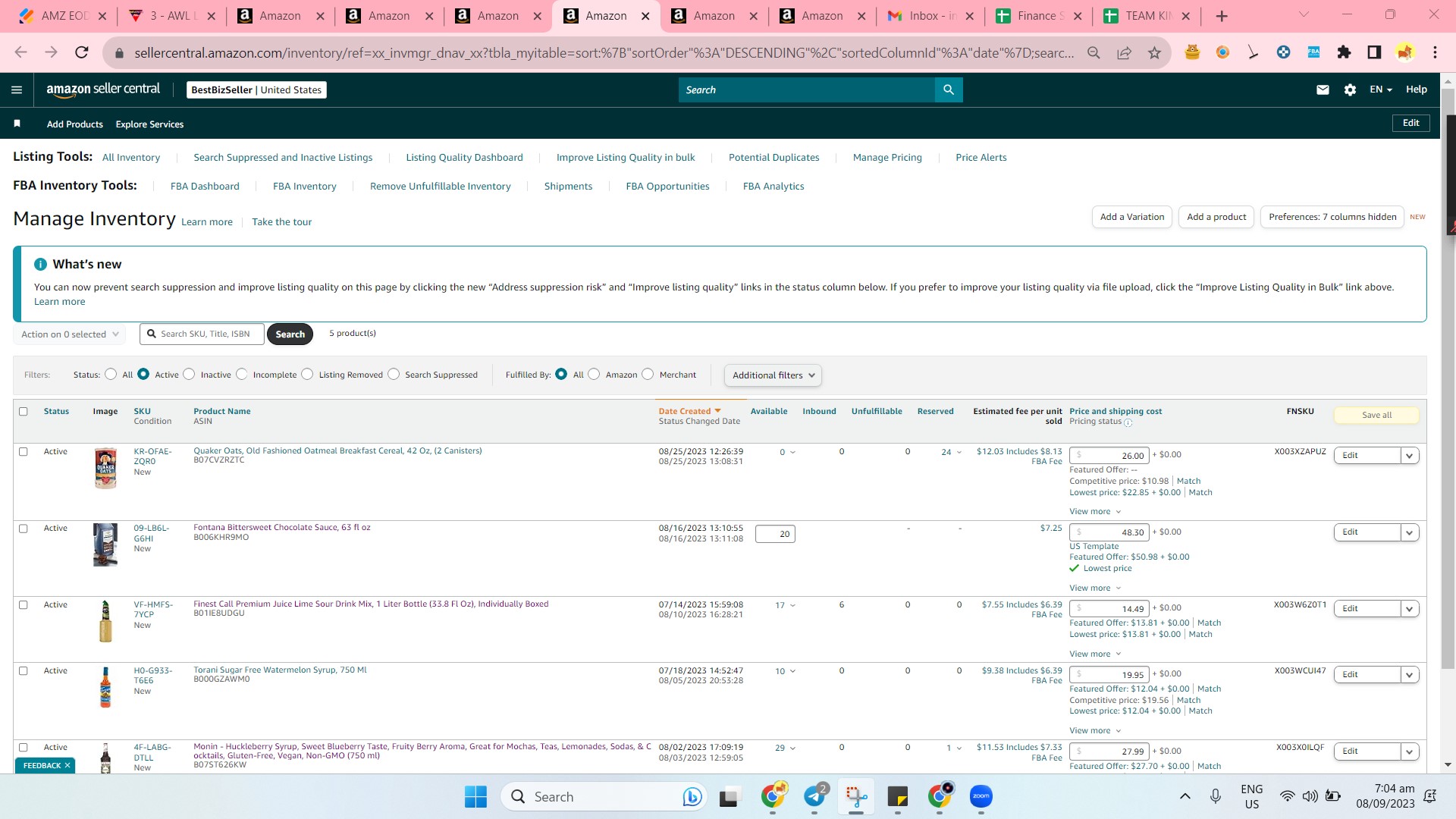
Task: Expand View more under Torani pricing
Action: 1095,731
